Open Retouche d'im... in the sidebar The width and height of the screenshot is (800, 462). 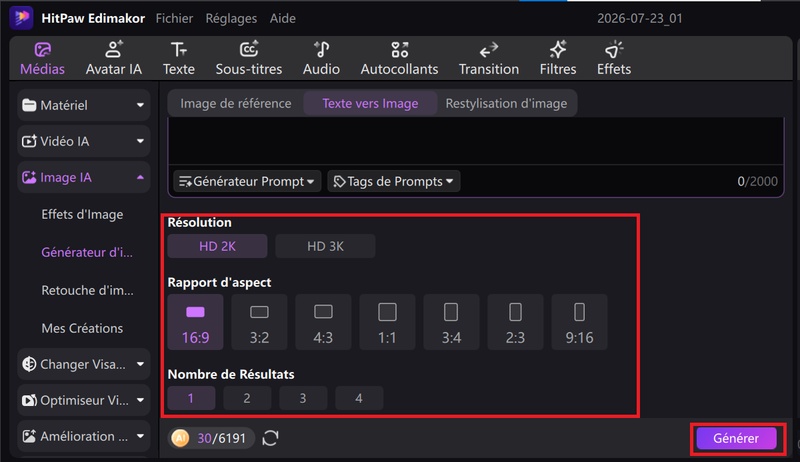click(87, 290)
